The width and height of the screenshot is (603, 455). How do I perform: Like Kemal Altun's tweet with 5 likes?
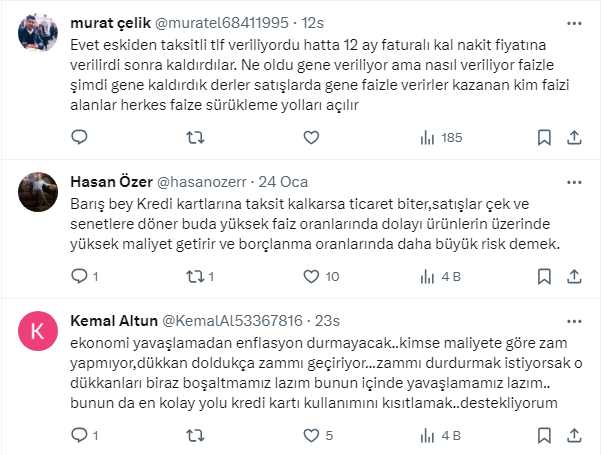coord(311,435)
